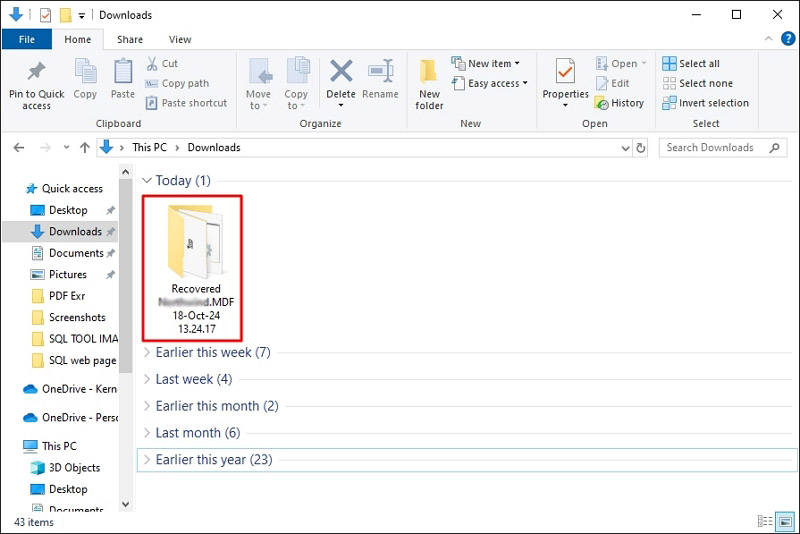Open the address bar history dropdown
Viewport: 800px width, 534px height.
point(626,148)
